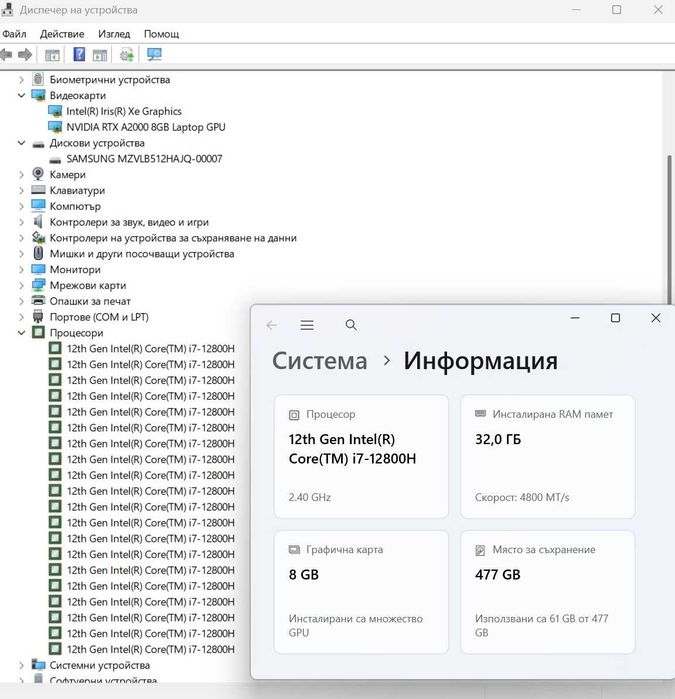Collapse the Процесори node
This screenshot has height=699, width=675.
pos(21,333)
